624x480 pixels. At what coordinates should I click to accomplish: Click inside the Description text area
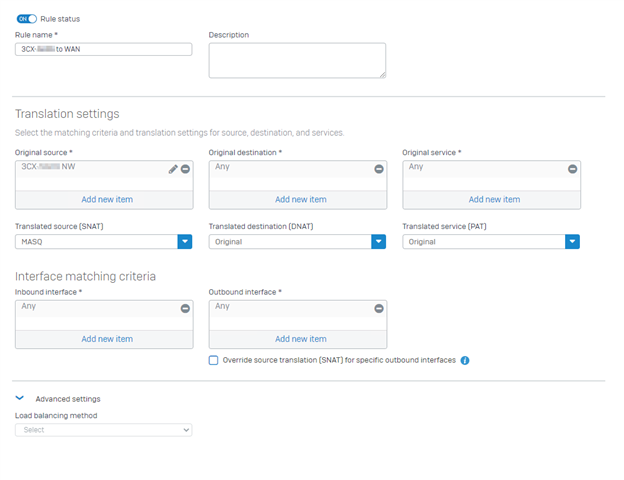297,60
